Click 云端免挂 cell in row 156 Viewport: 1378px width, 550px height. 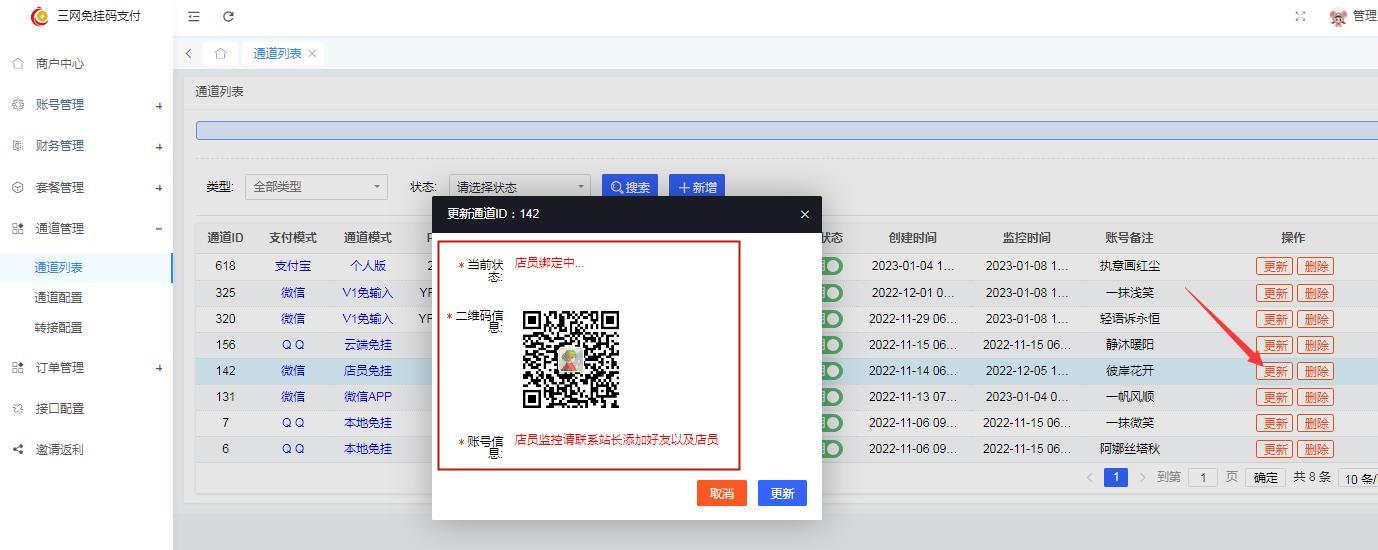(368, 345)
